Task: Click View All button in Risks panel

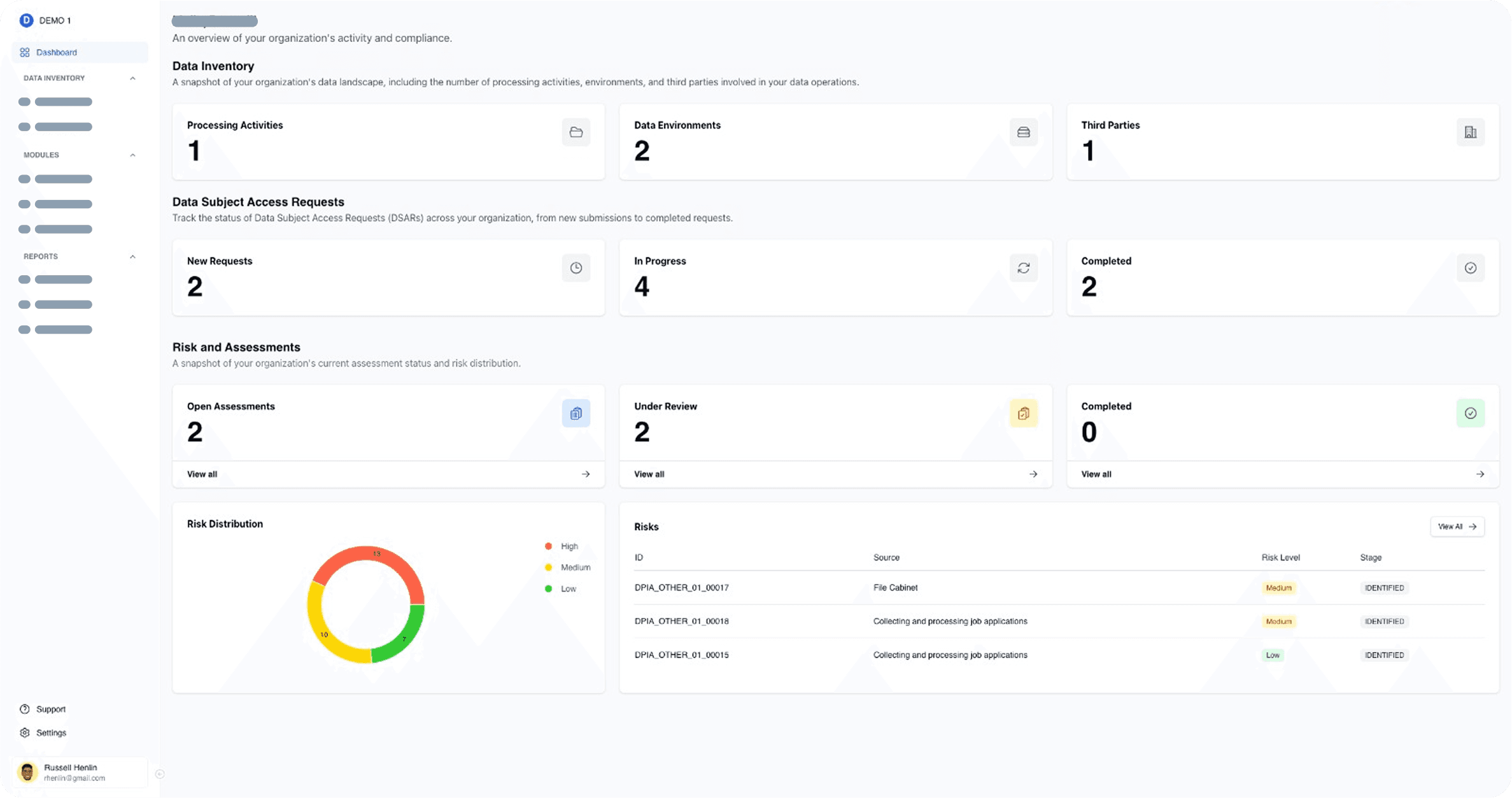Action: (x=1457, y=526)
